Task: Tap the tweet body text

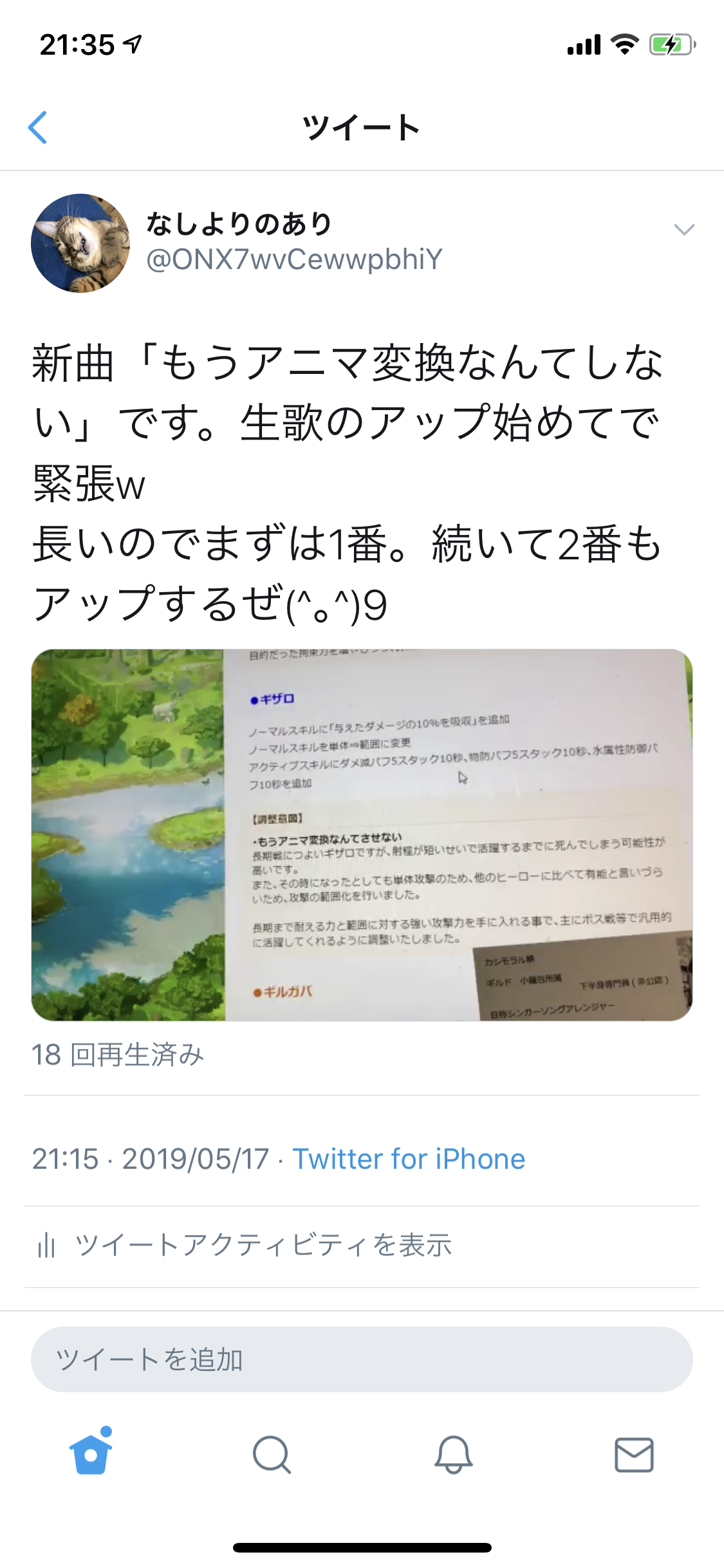Action: click(x=348, y=483)
